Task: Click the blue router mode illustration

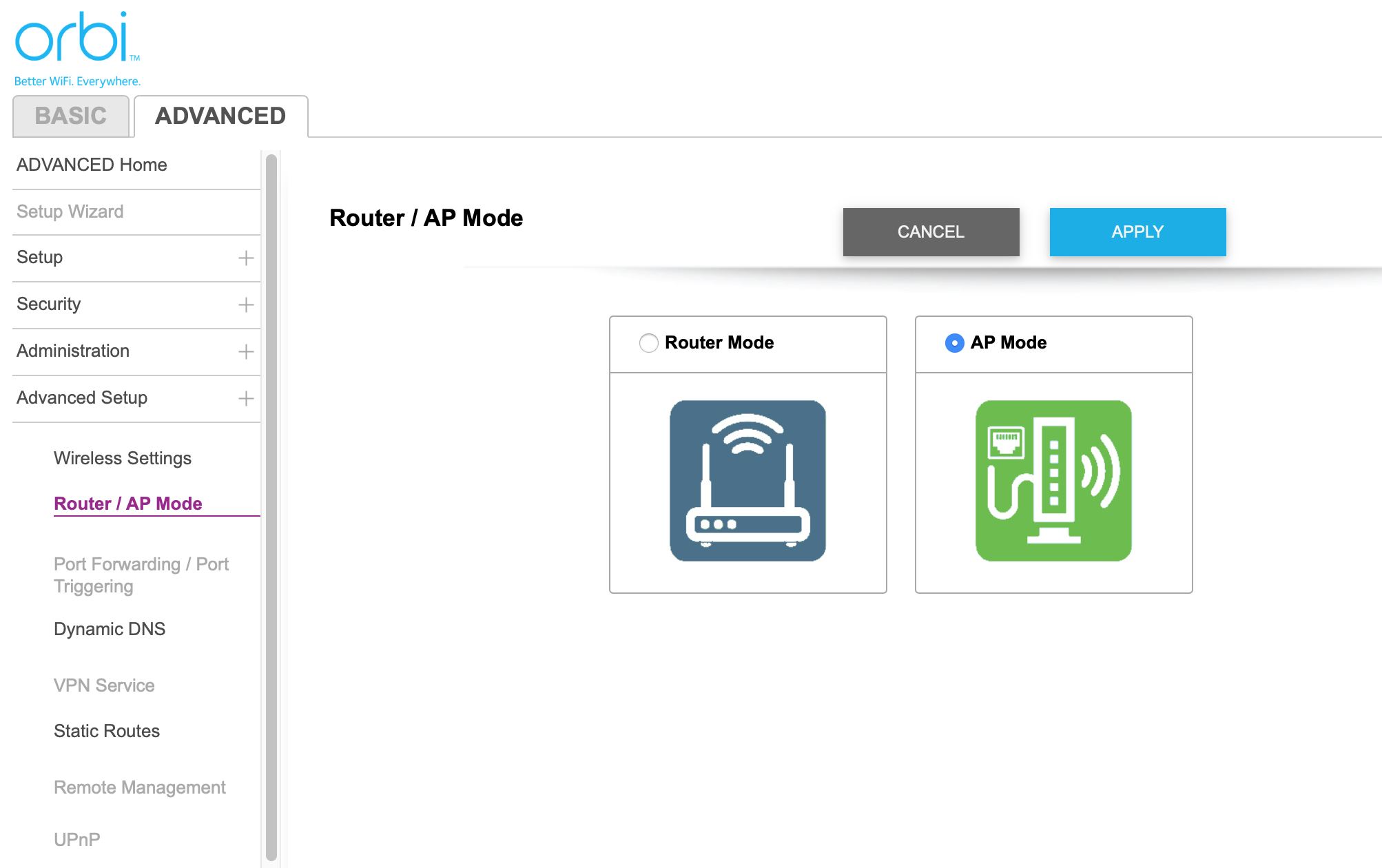Action: 747,481
